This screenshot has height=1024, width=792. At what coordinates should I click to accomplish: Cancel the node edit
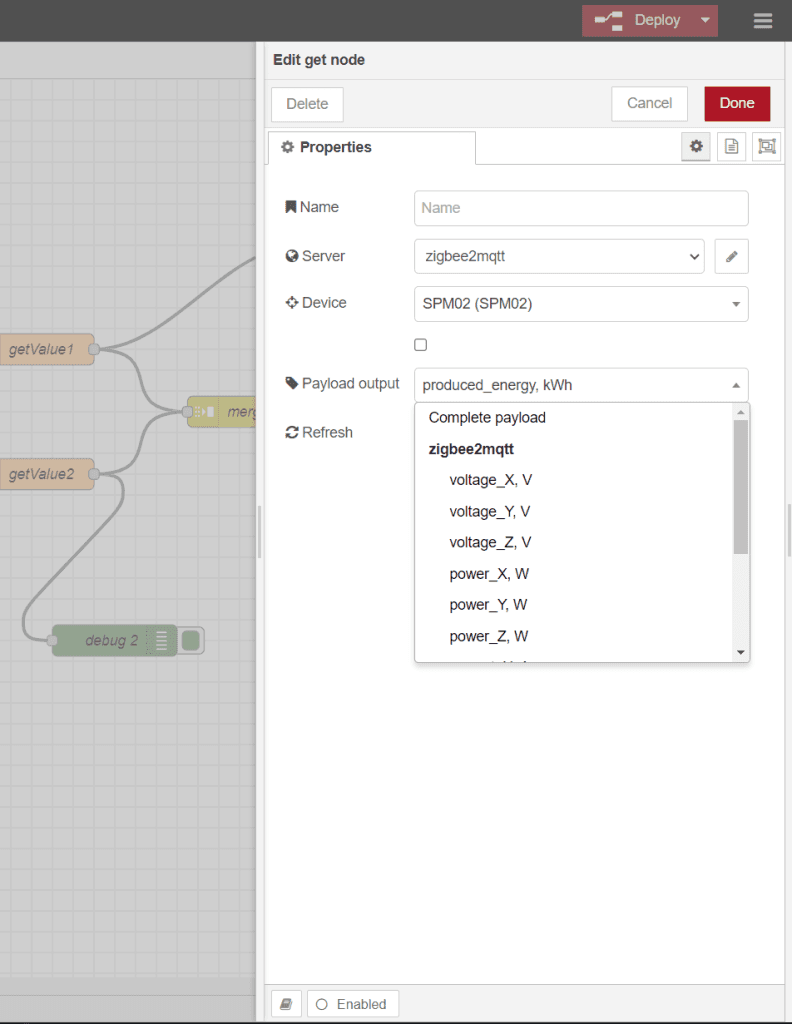click(649, 103)
